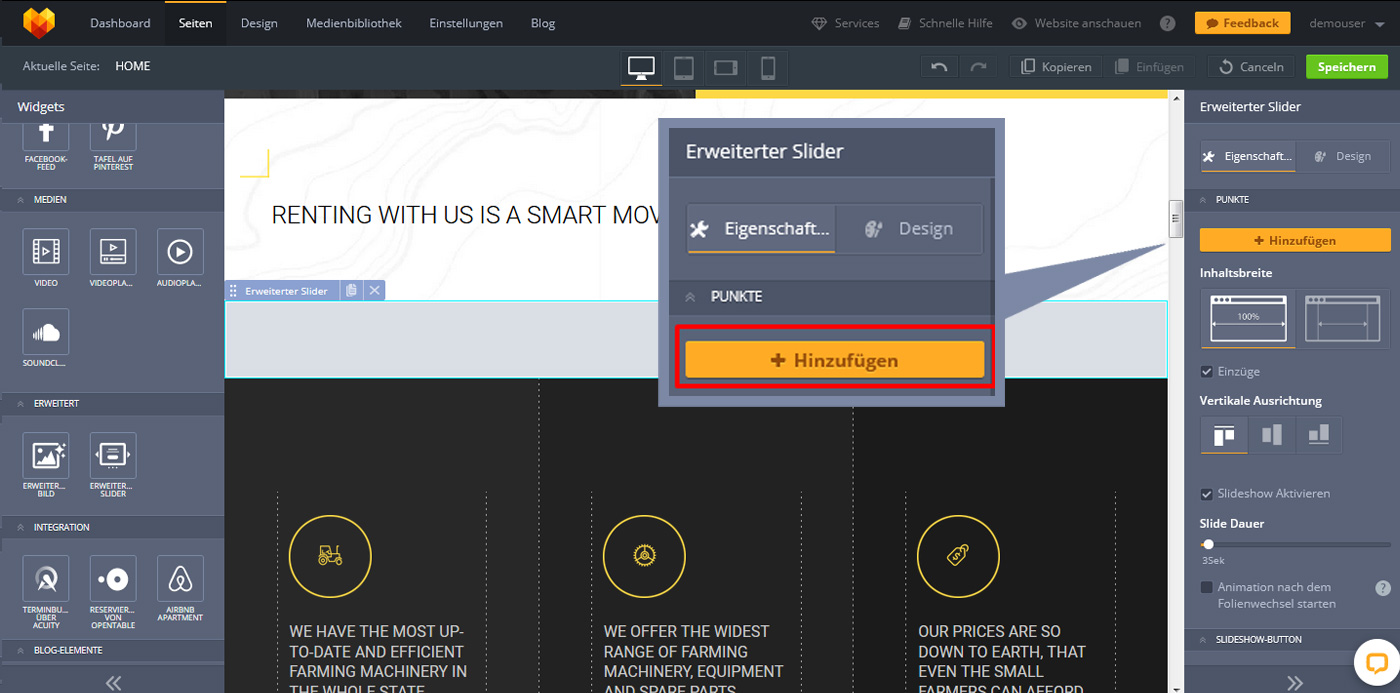The image size is (1400, 693).
Task: Select the mobile phone preview icon
Action: (767, 68)
